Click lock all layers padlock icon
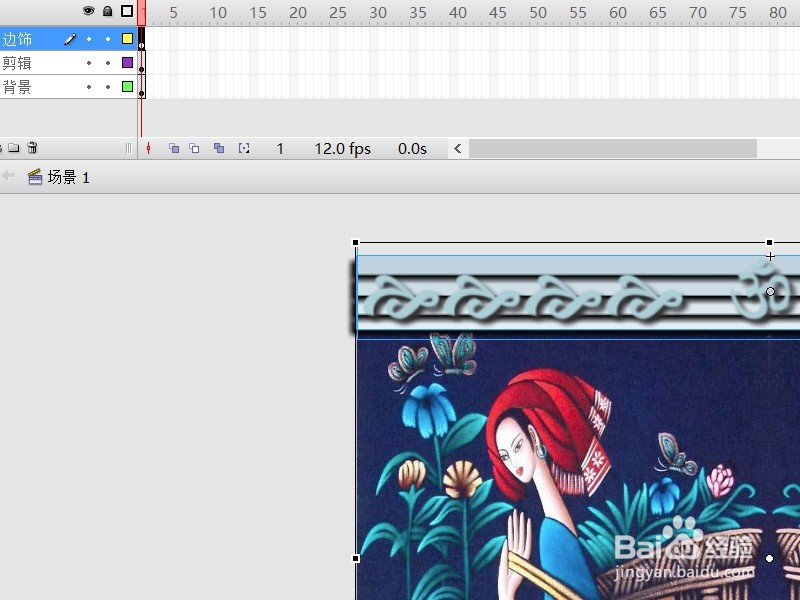 (108, 10)
